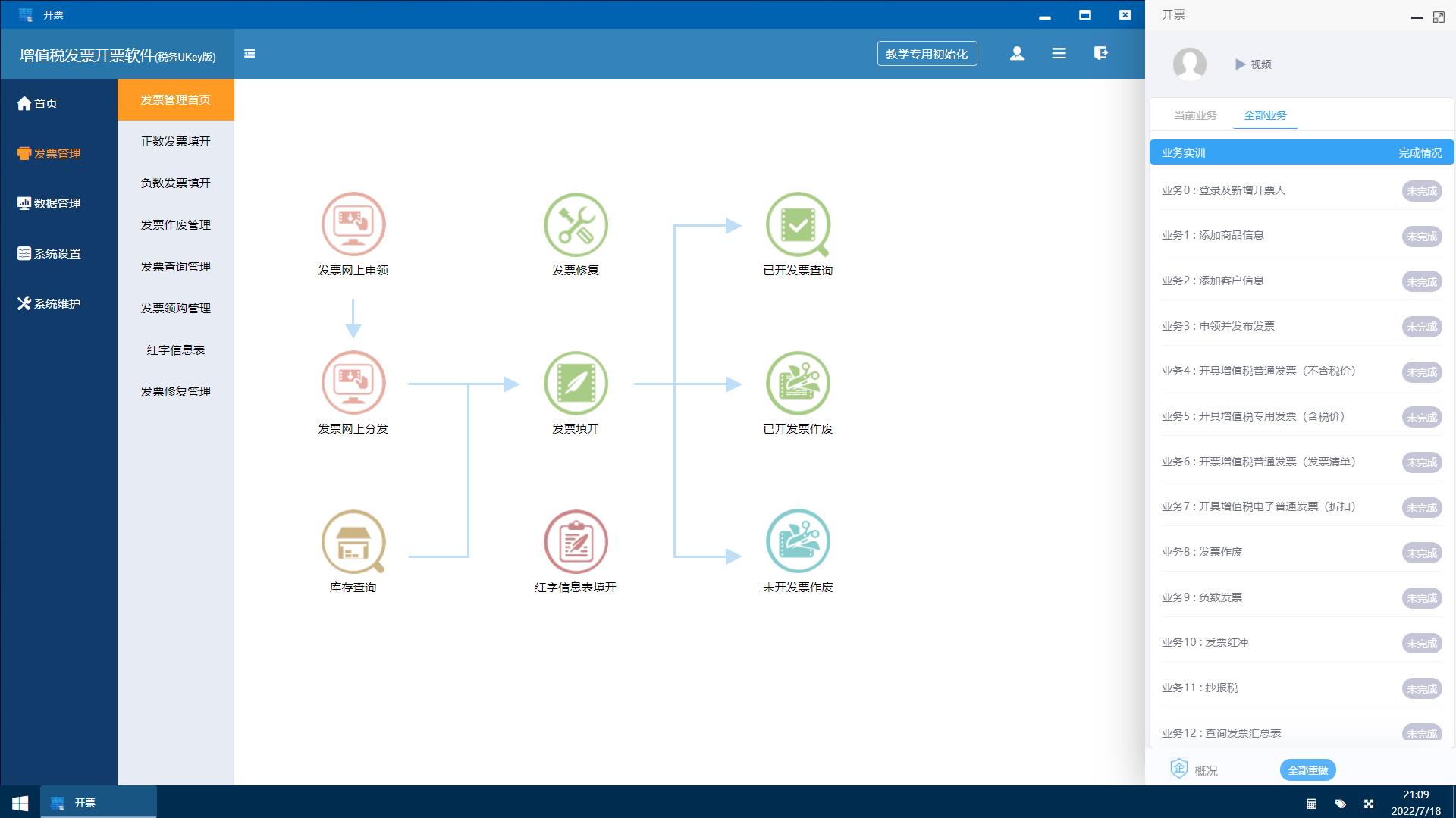The image size is (1456, 818).
Task: Select 开票 app in the taskbar
Action: tap(99, 803)
